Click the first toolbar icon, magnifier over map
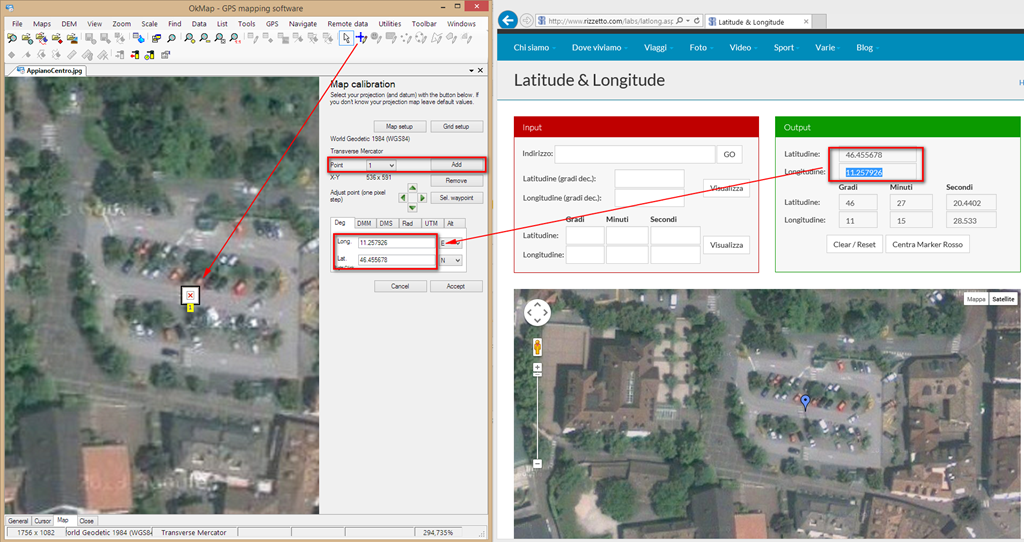Image resolution: width=1024 pixels, height=542 pixels. [12, 39]
